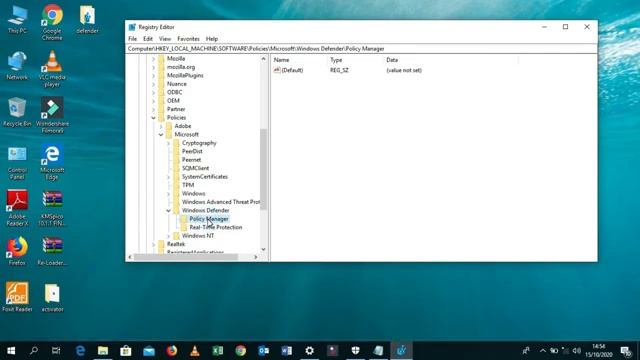Image resolution: width=640 pixels, height=360 pixels.
Task: Open Outlook from the taskbar
Action: pos(264,351)
